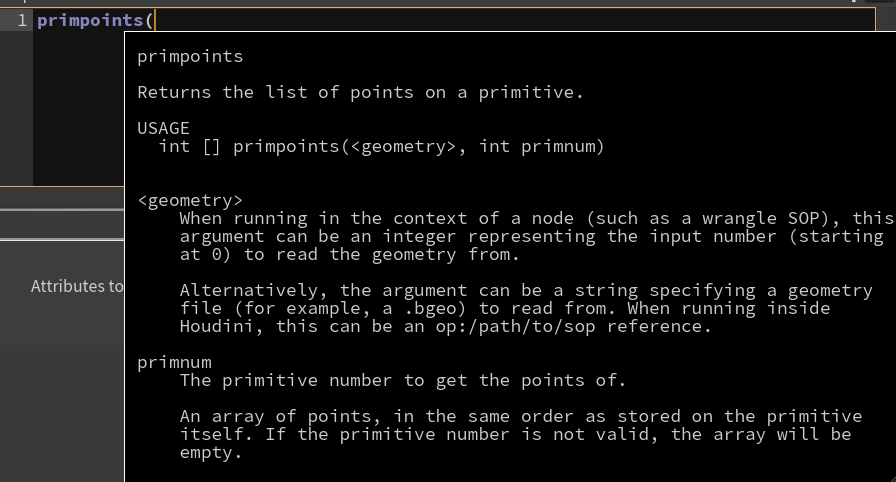Click the primnum argument heading

[x=174, y=363]
